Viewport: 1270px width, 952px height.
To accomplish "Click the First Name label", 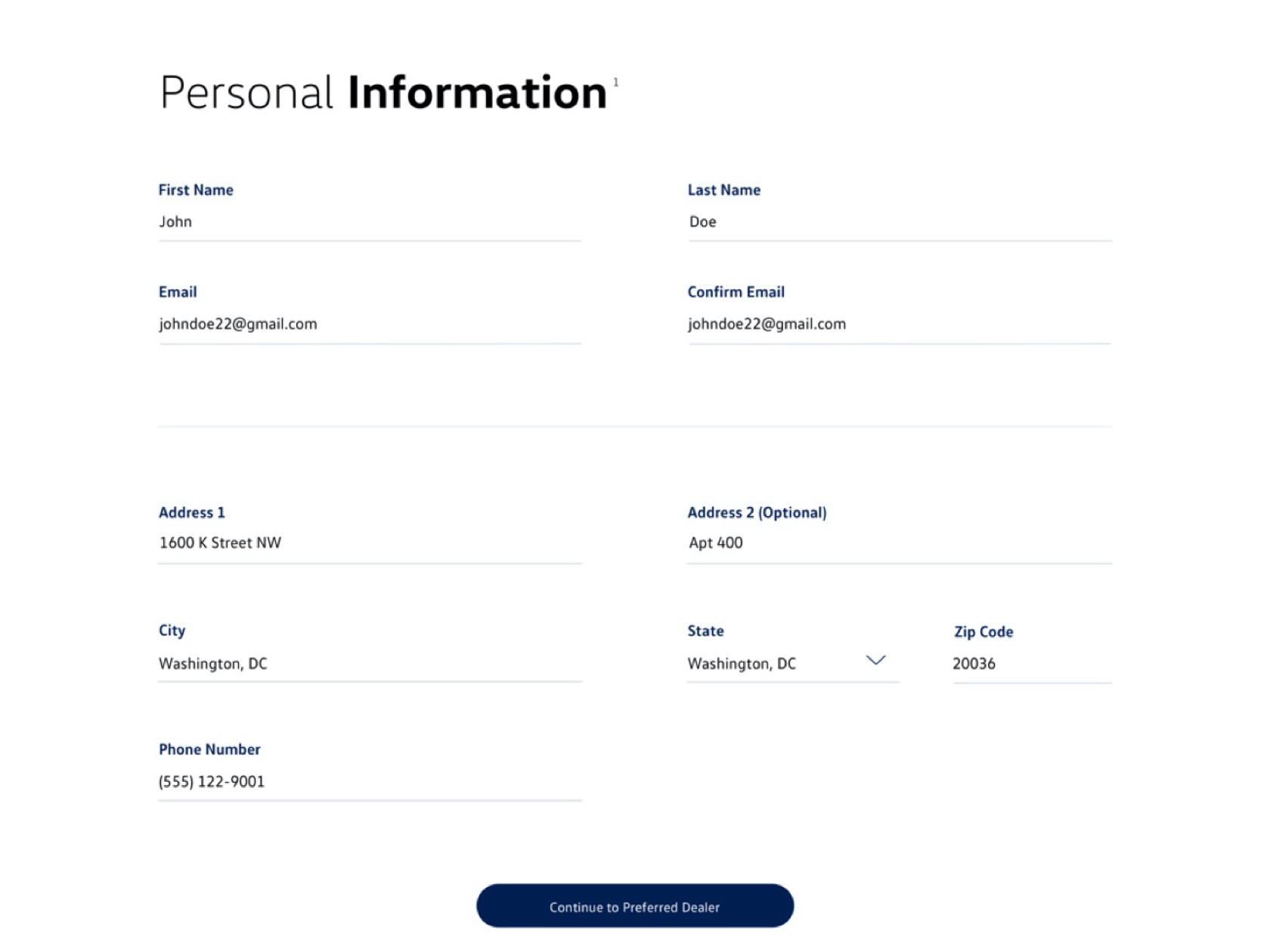I will point(196,190).
